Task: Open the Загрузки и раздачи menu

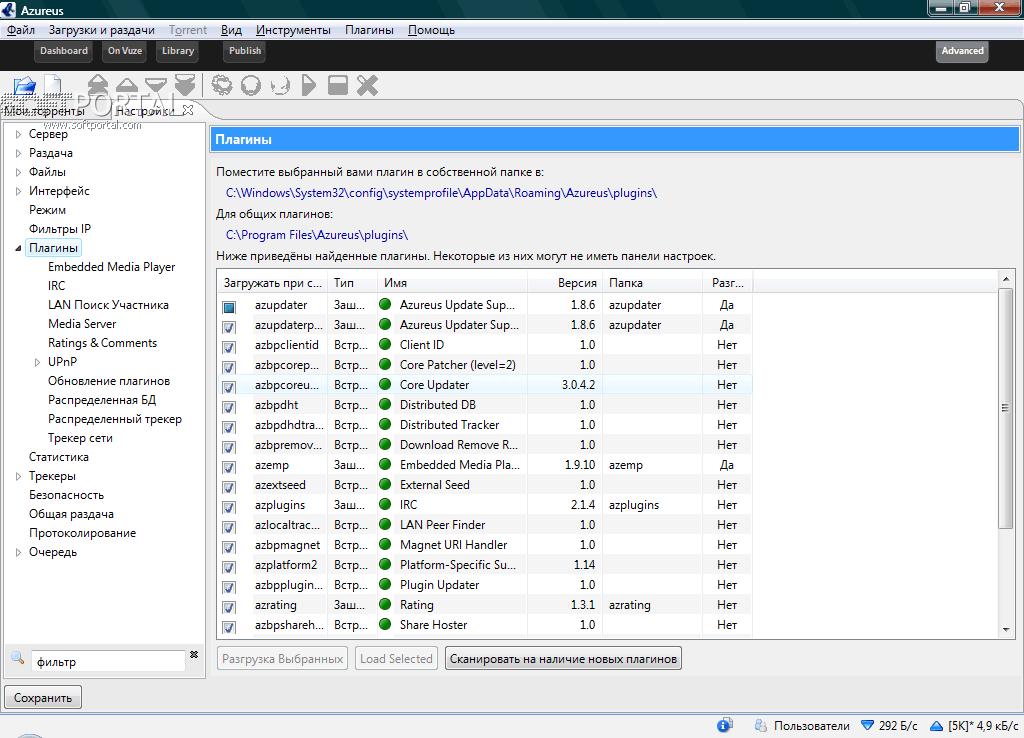Action: [101, 30]
